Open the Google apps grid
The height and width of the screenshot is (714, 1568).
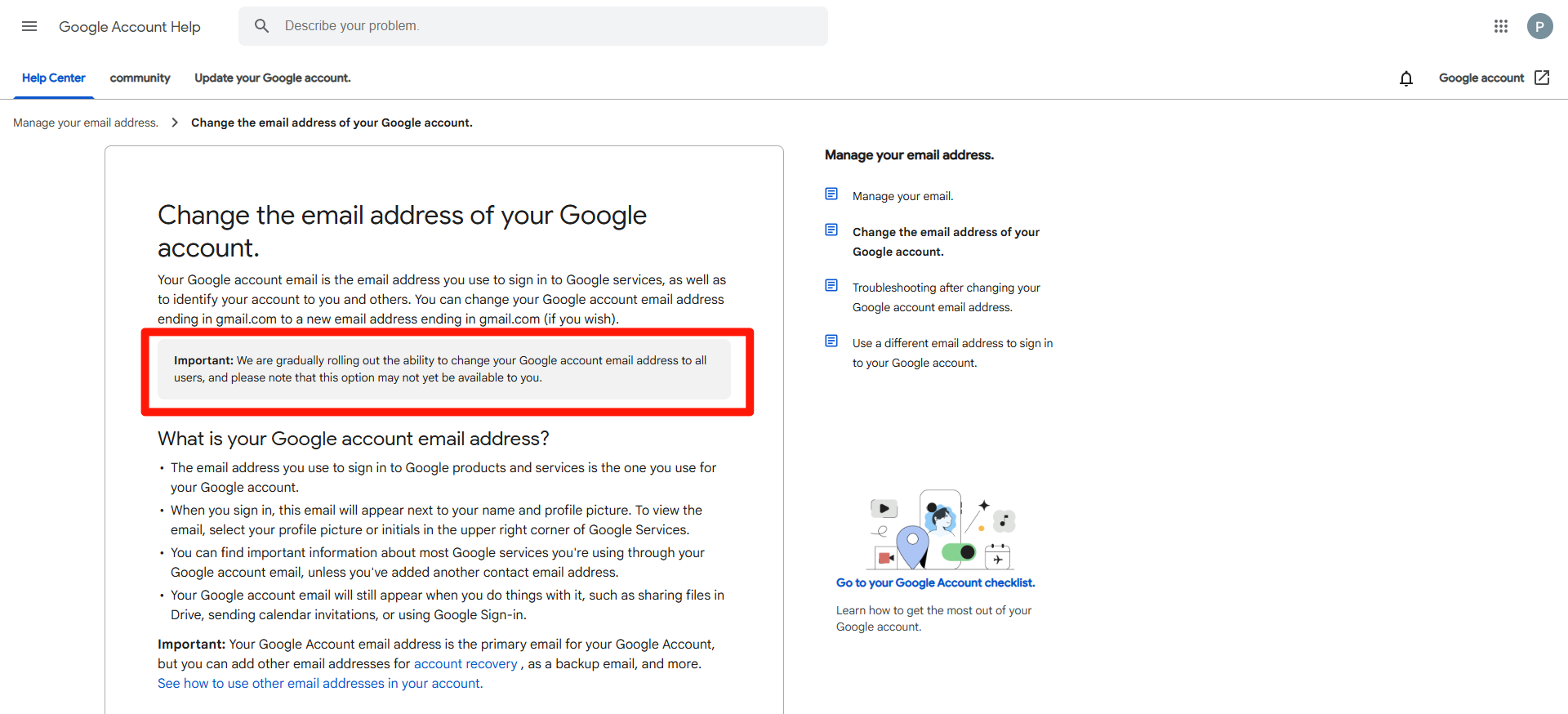1501,26
